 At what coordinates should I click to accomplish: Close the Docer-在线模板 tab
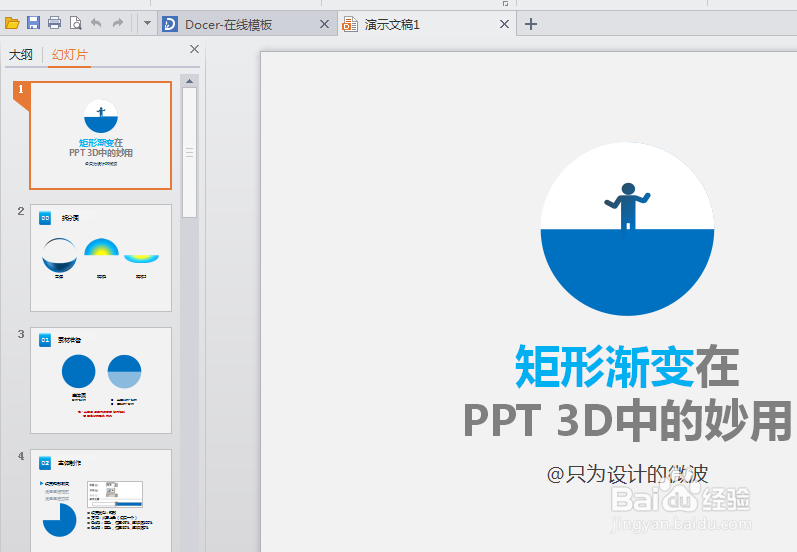pyautogui.click(x=324, y=24)
